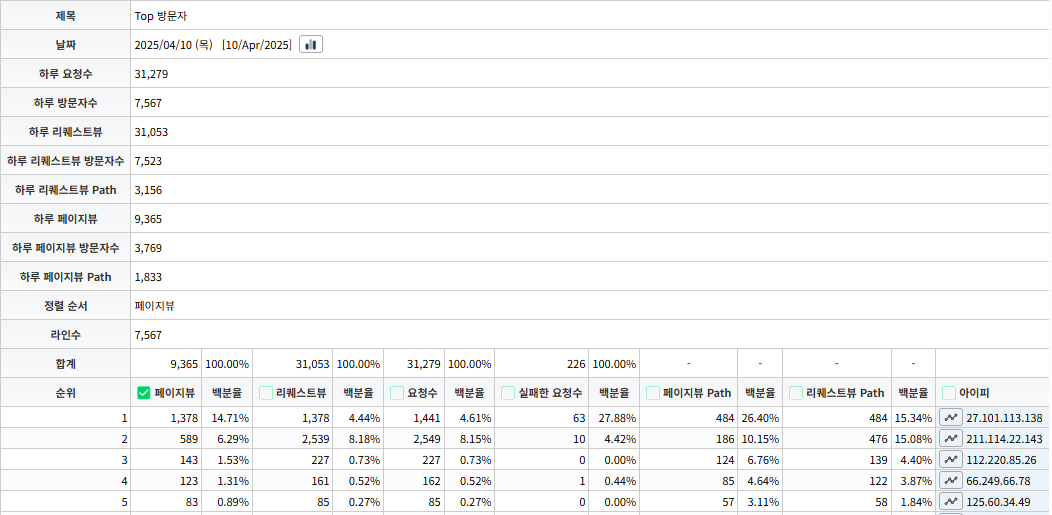Click IP address 27.101.113.138

coord(1004,418)
